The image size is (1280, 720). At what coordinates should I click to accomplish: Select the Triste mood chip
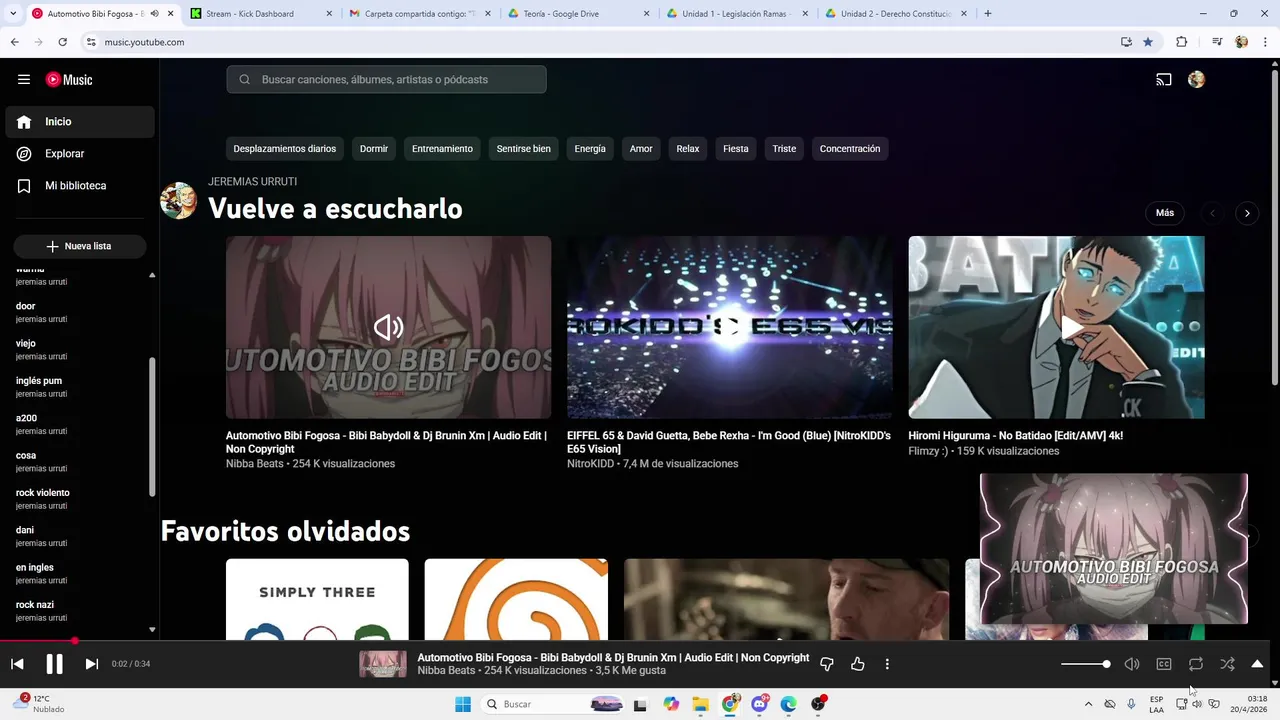tap(784, 149)
